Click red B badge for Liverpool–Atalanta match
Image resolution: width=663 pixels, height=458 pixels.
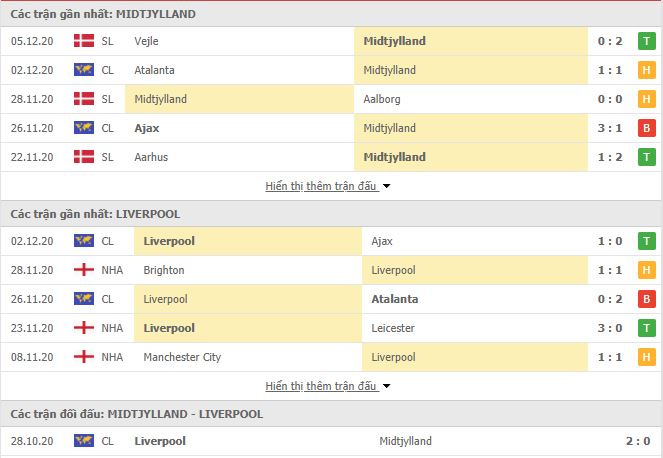pos(646,299)
